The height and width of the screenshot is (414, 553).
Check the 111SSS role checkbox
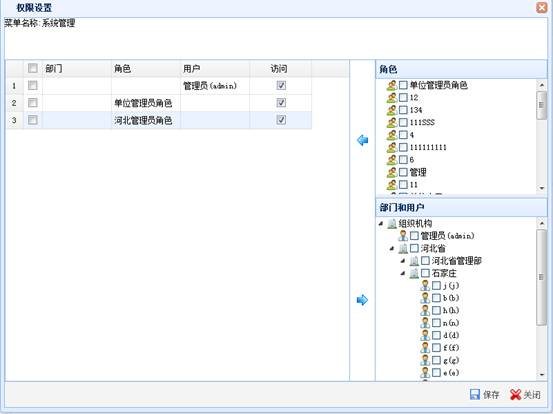pos(403,122)
